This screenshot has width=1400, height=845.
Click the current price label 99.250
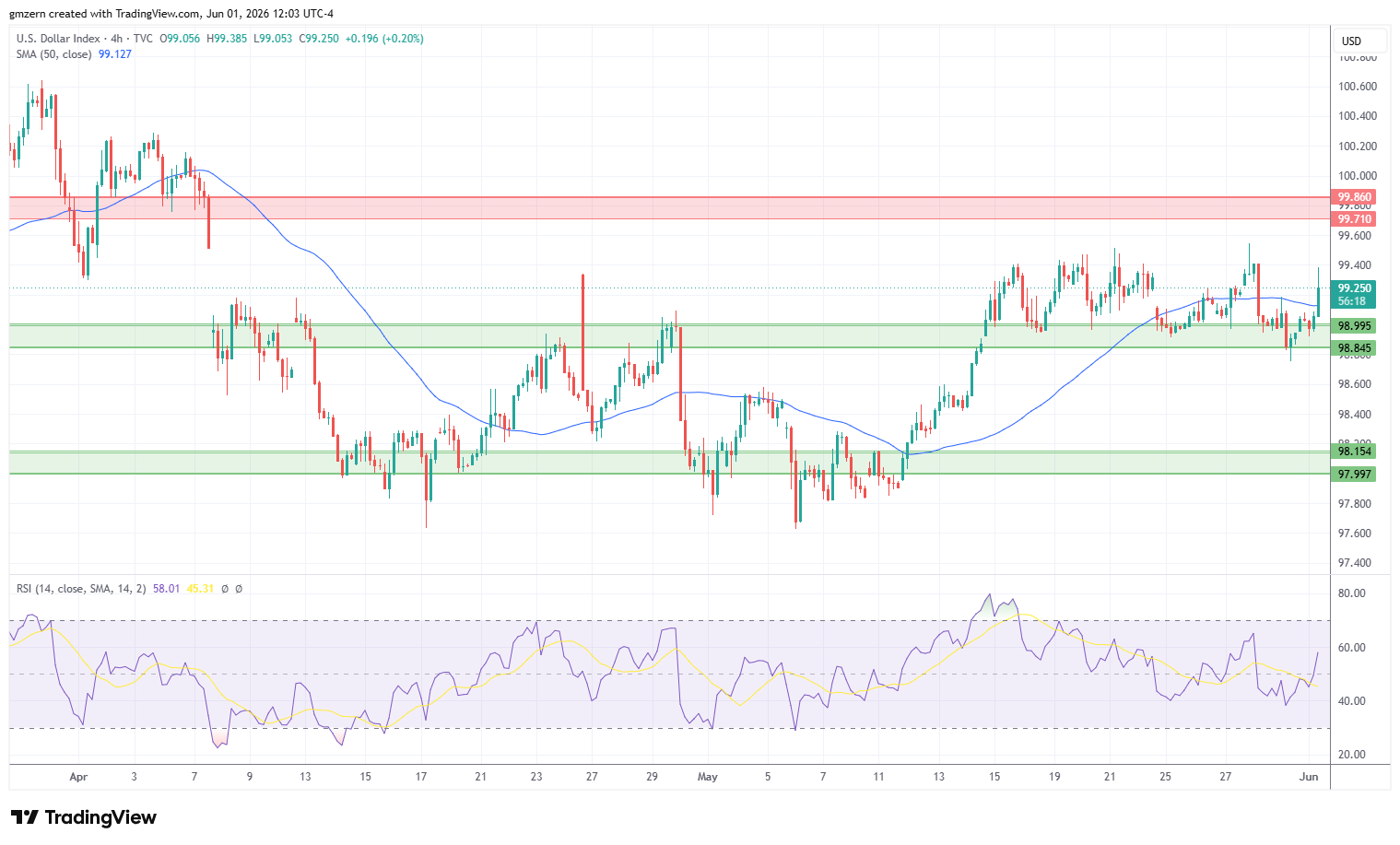1355,288
